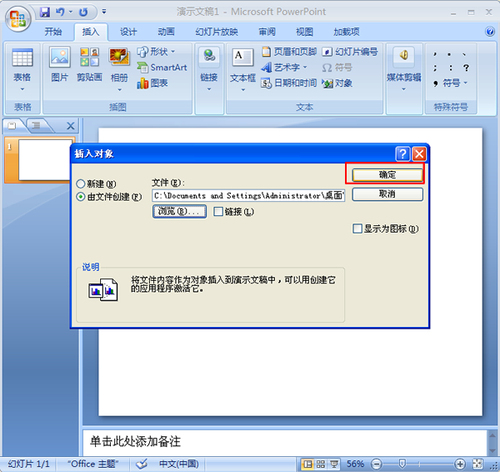Switch to normal view in status bar
This screenshot has height=472, width=500.
click(x=307, y=464)
